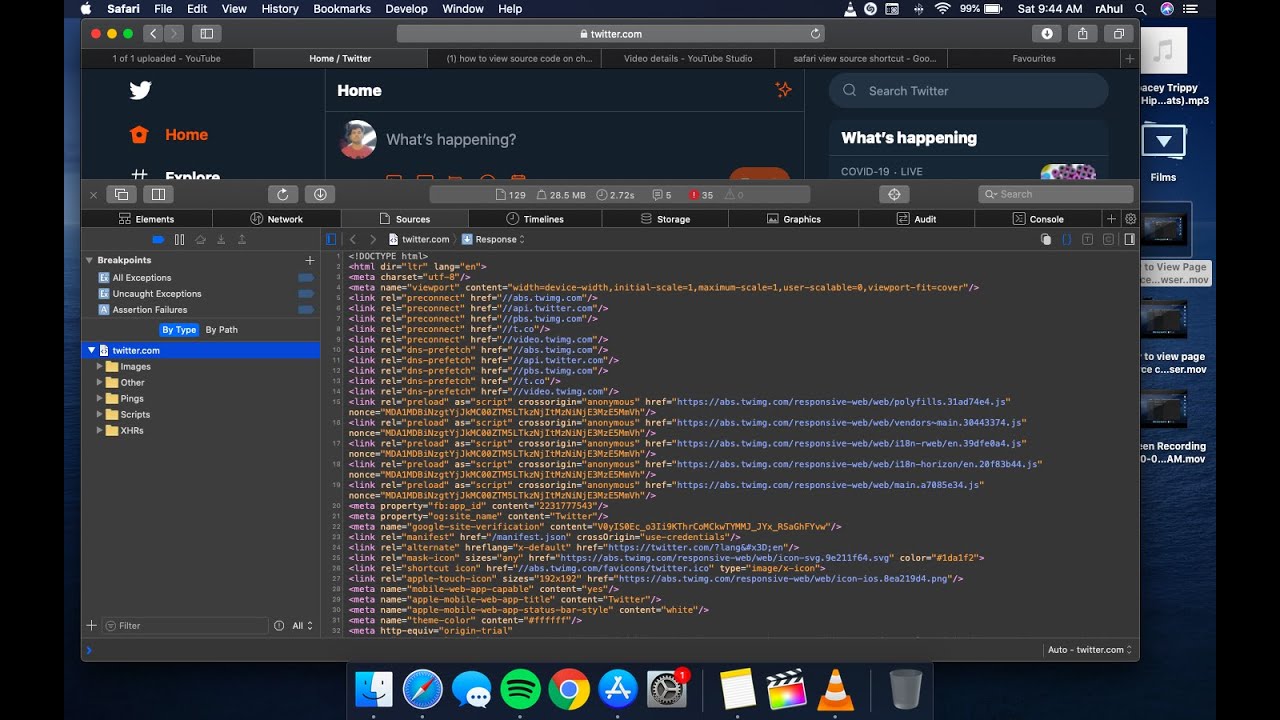The image size is (1280, 720).
Task: Click the copy-all source icon
Action: [x=1046, y=240]
